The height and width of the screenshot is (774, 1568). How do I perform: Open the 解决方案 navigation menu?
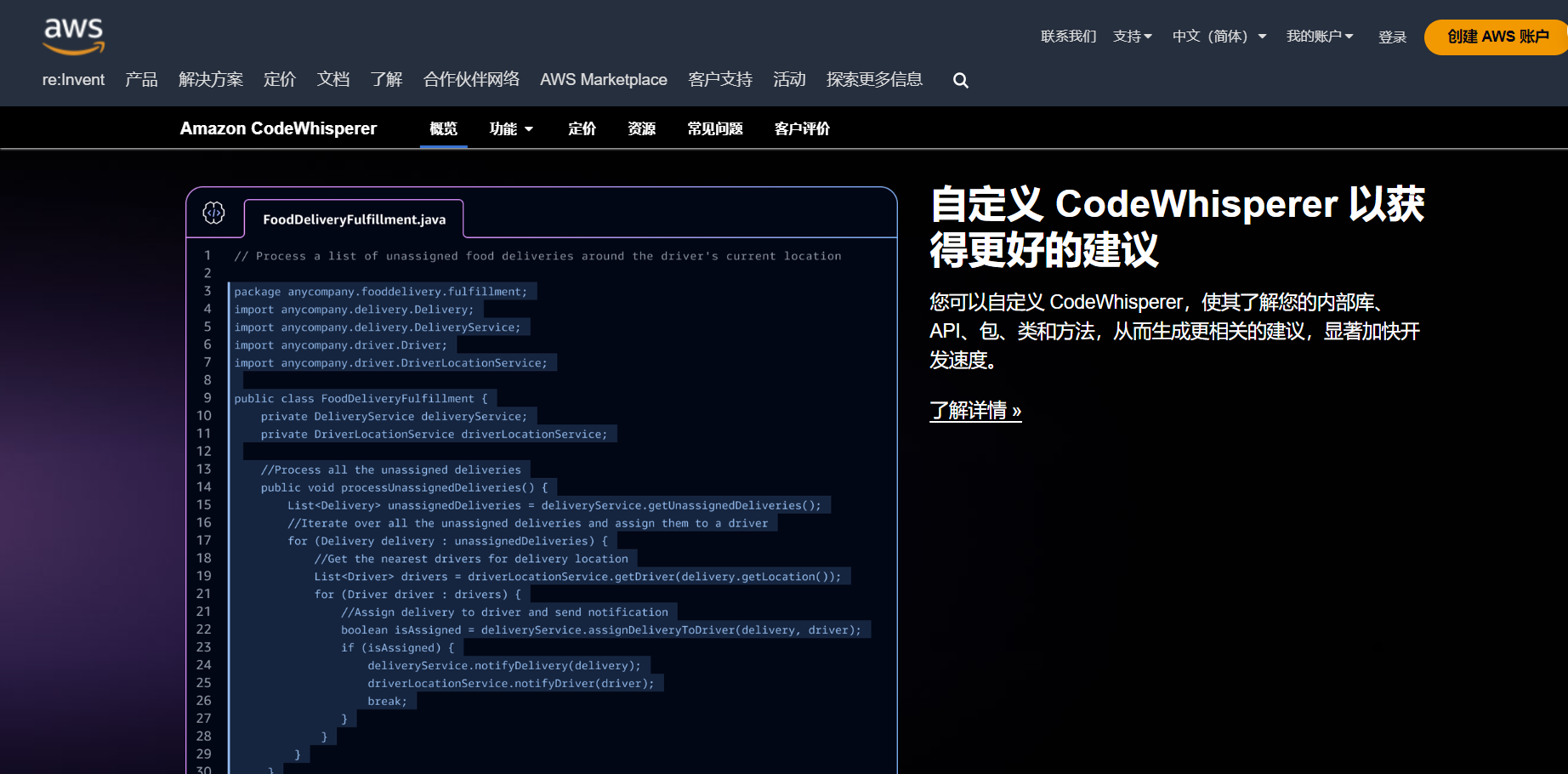point(210,79)
